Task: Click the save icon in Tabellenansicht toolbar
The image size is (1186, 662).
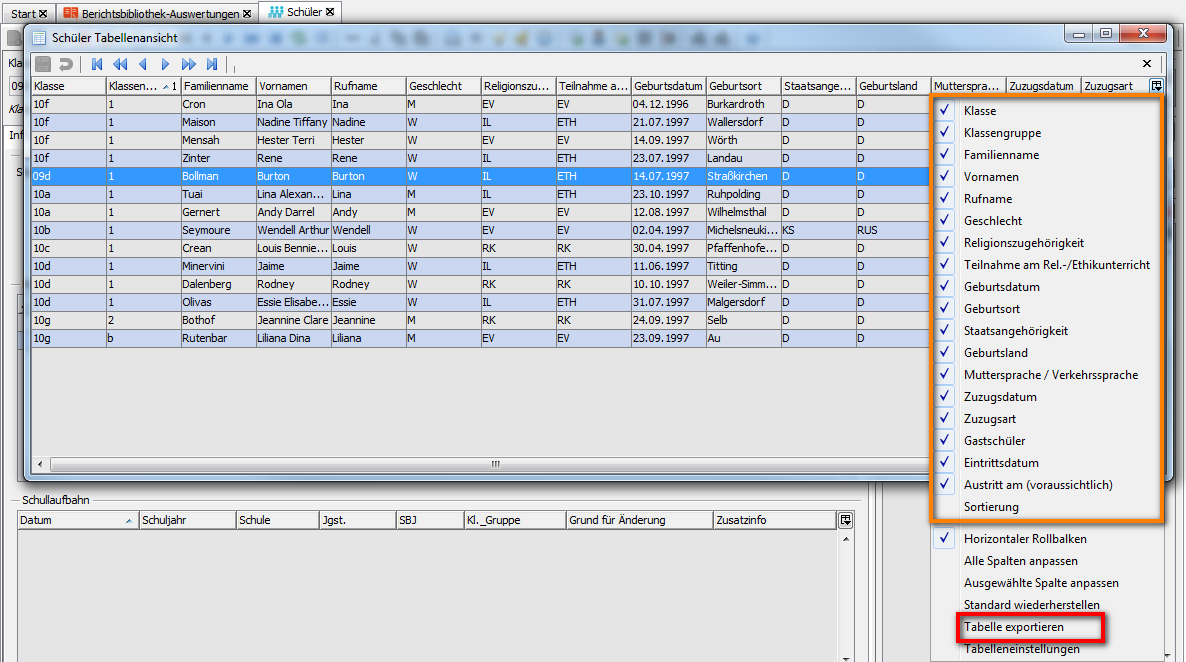Action: click(43, 64)
